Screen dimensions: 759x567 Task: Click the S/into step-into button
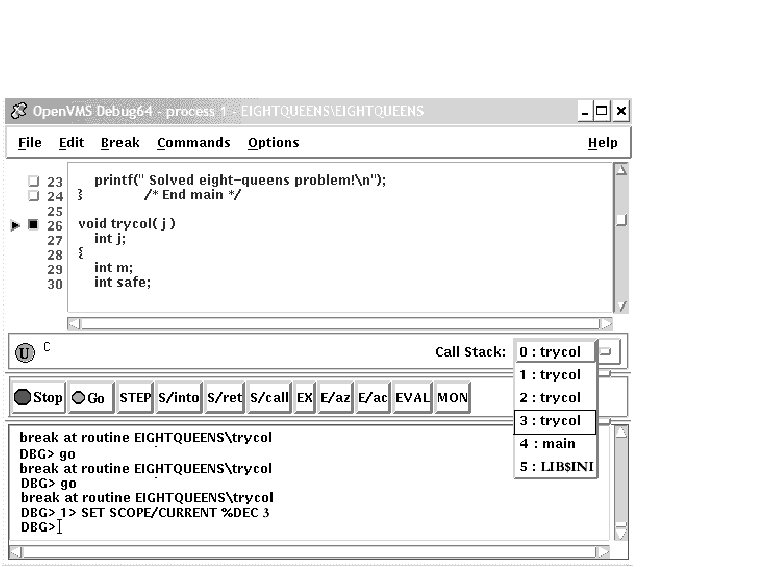(179, 398)
